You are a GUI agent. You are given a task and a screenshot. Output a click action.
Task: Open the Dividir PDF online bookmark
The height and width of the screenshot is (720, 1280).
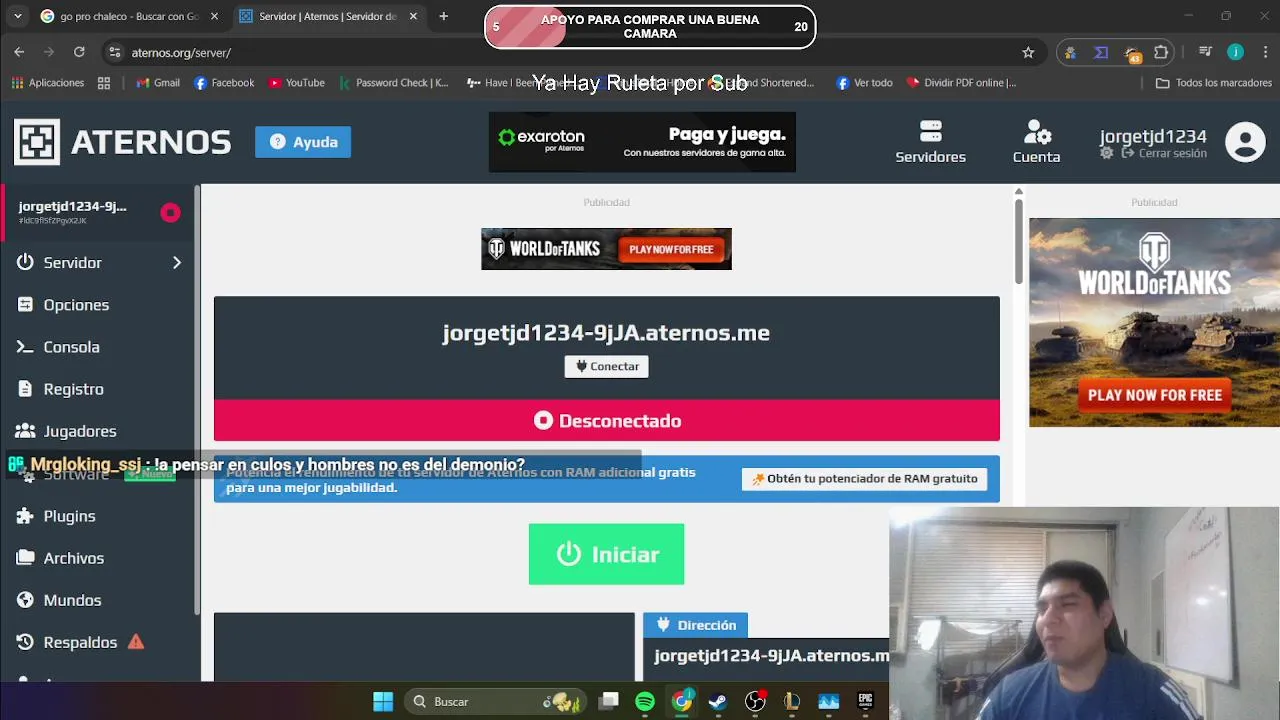click(961, 83)
